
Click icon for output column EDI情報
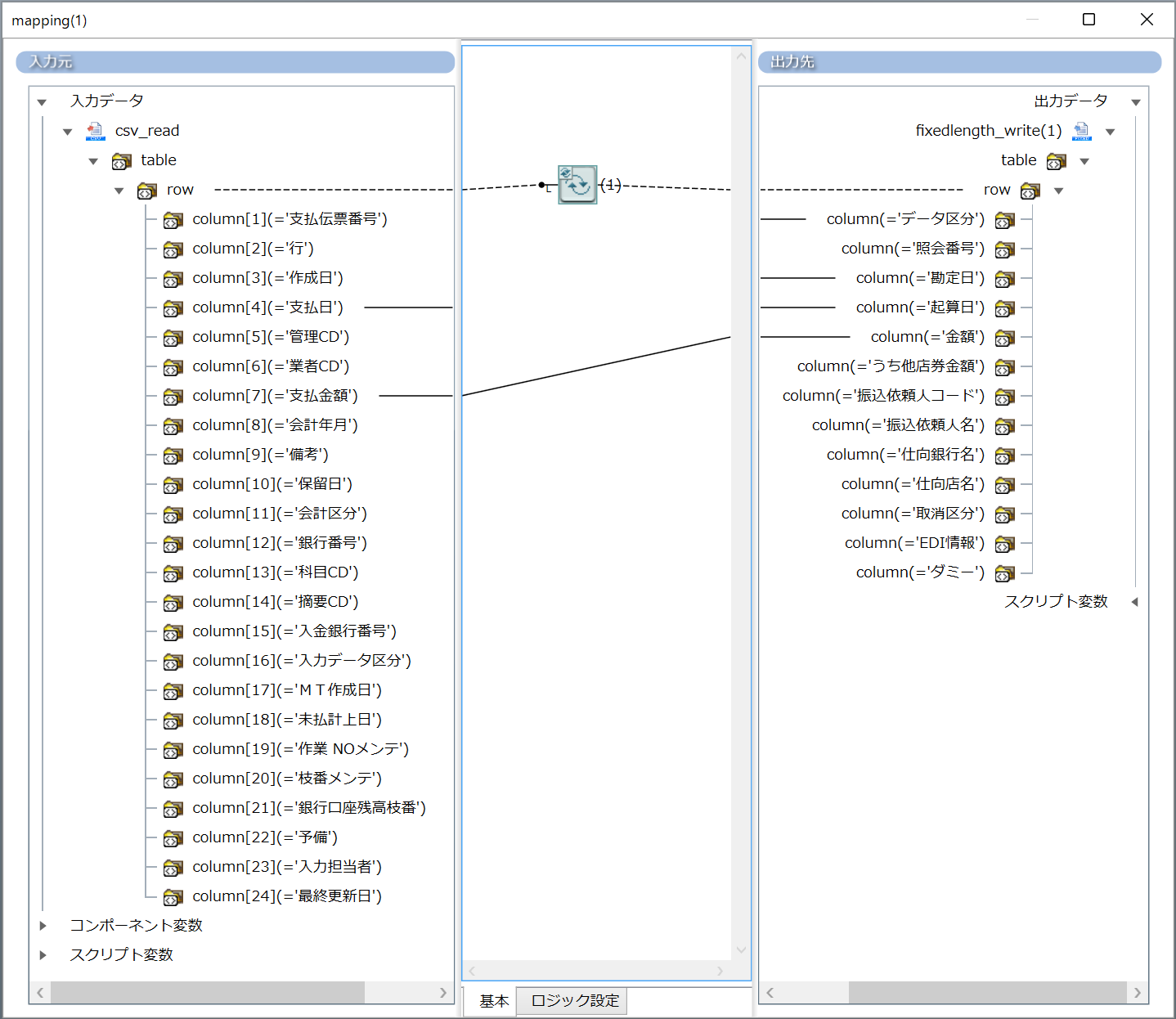click(1005, 544)
